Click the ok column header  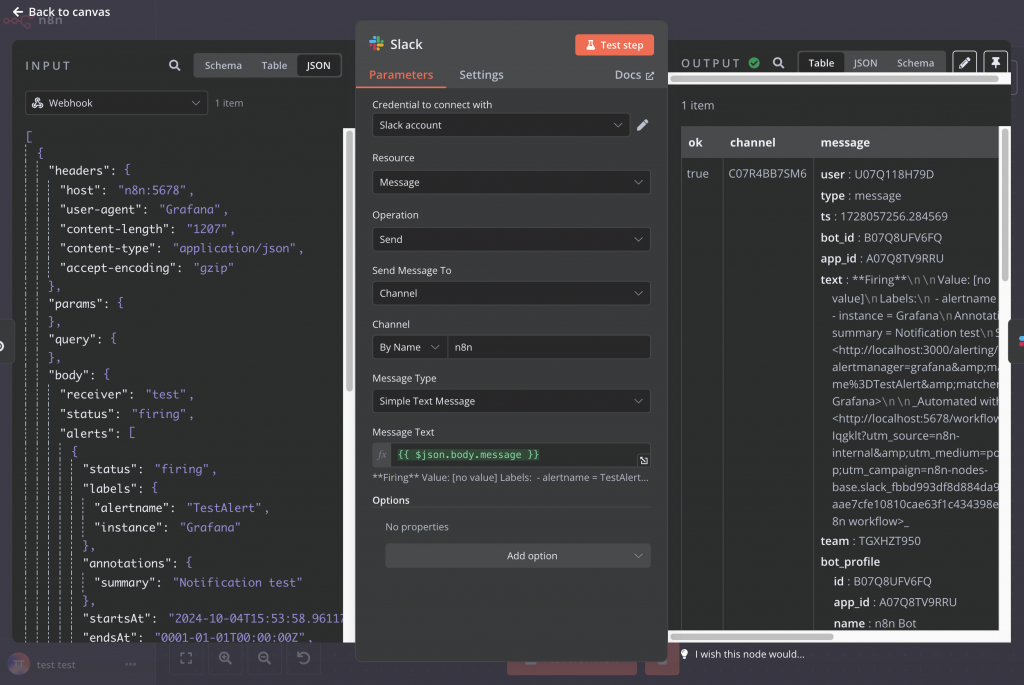coord(696,142)
